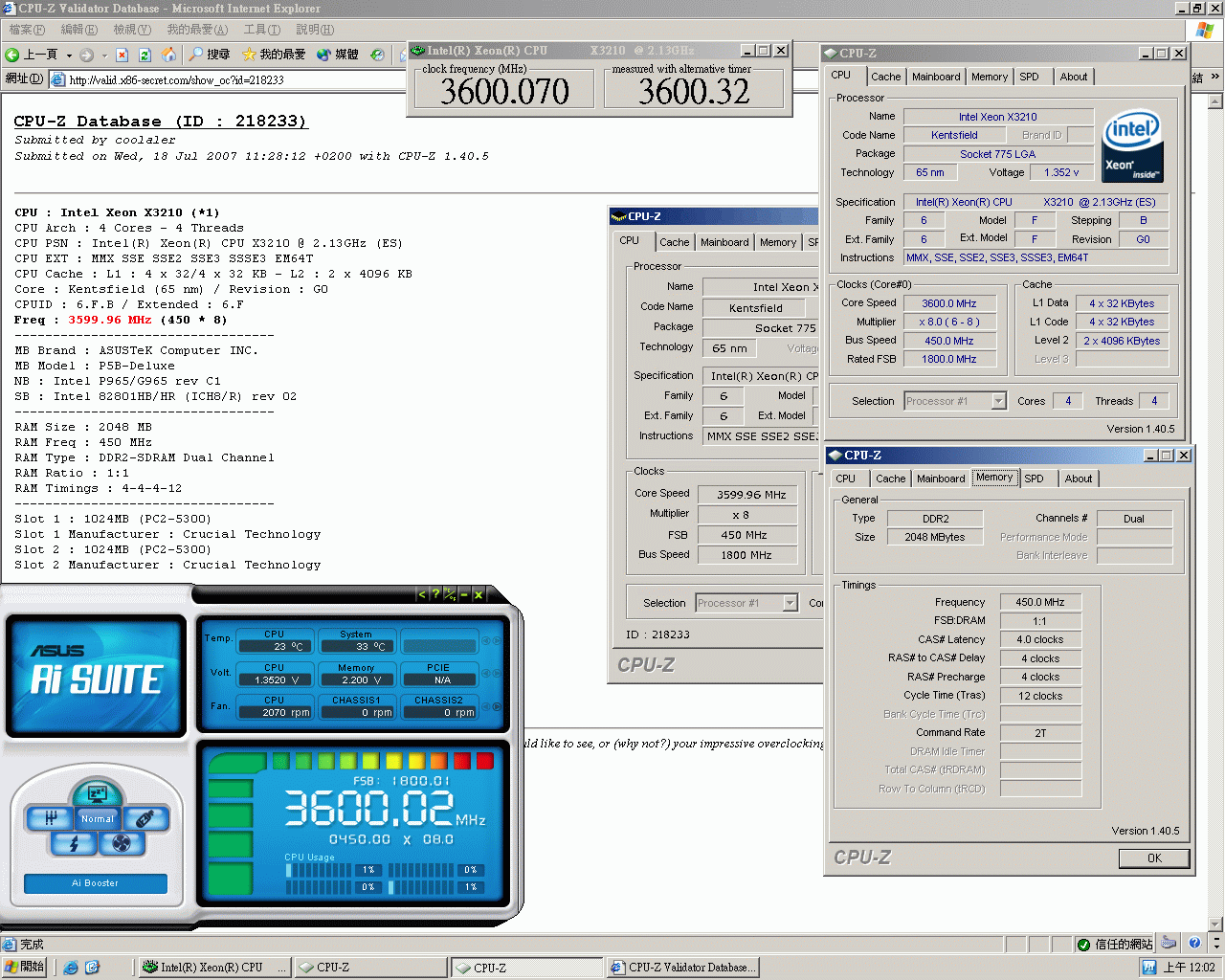This screenshot has width=1225, height=980.
Task: Open Processor #1 selection dropdown in top CPU-Z
Action: click(x=998, y=402)
